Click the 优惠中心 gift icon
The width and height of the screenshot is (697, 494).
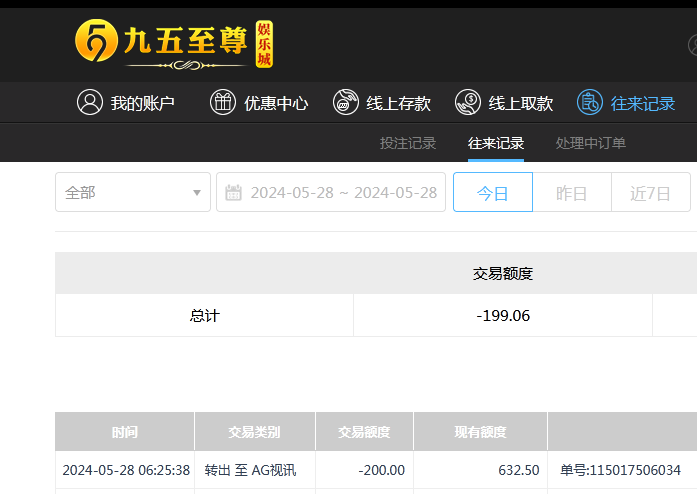(x=223, y=102)
